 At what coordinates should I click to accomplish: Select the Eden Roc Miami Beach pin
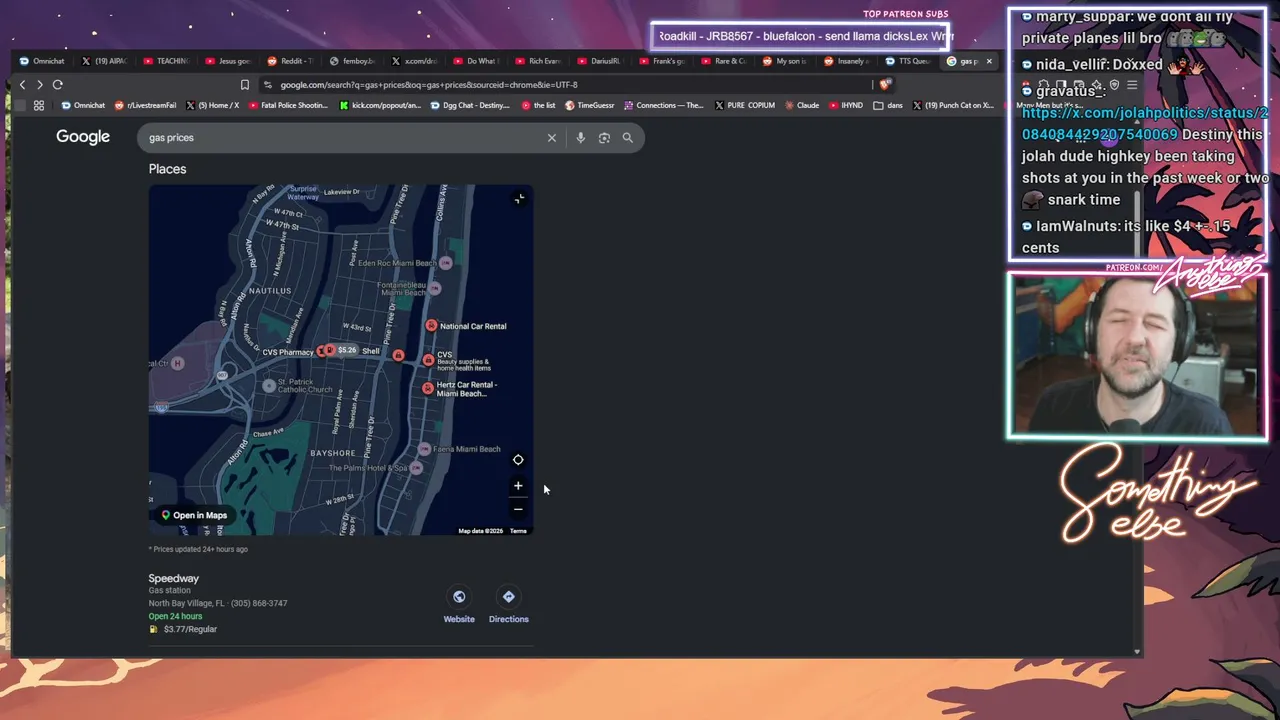(x=446, y=263)
